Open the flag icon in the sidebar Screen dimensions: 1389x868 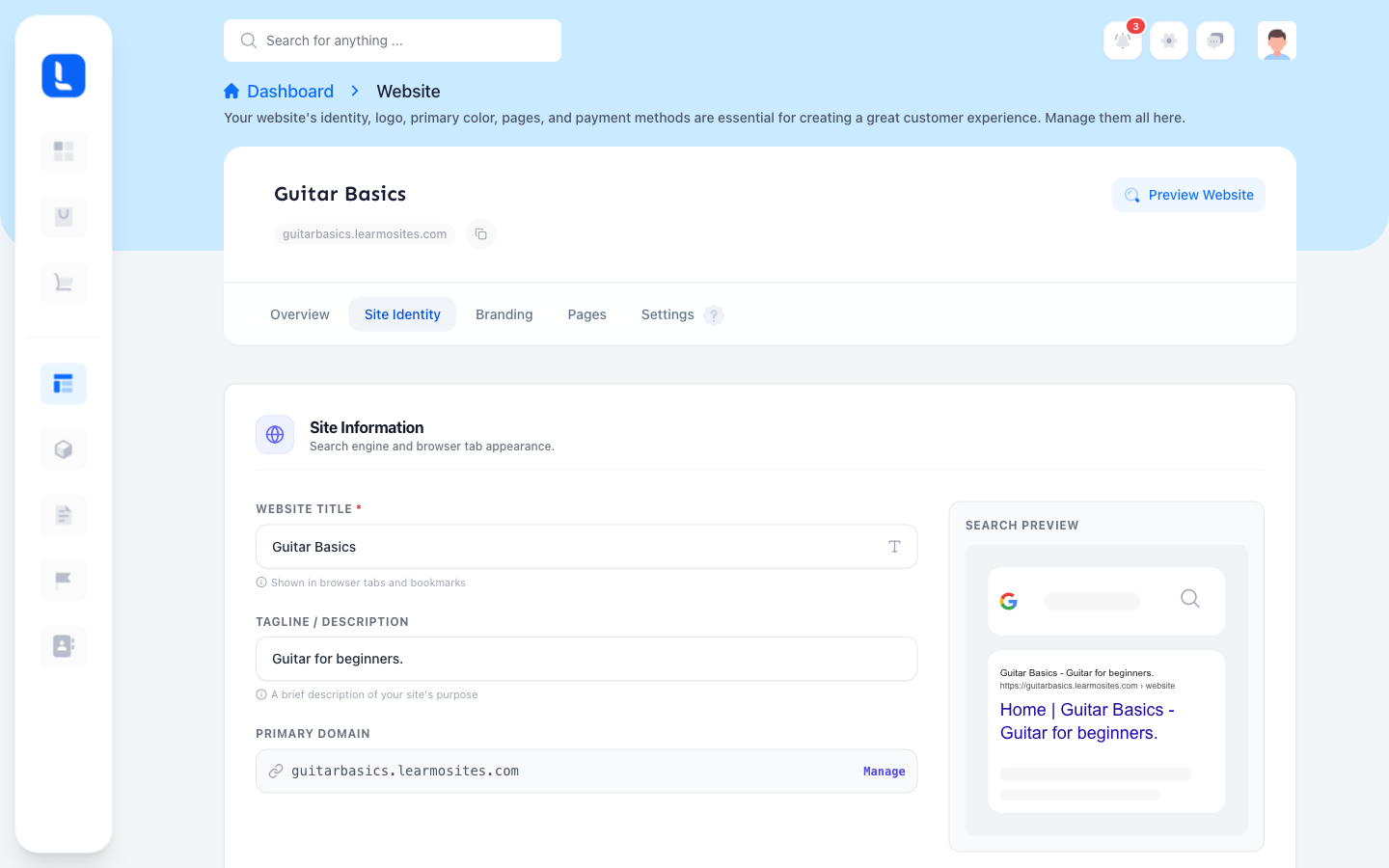click(64, 581)
